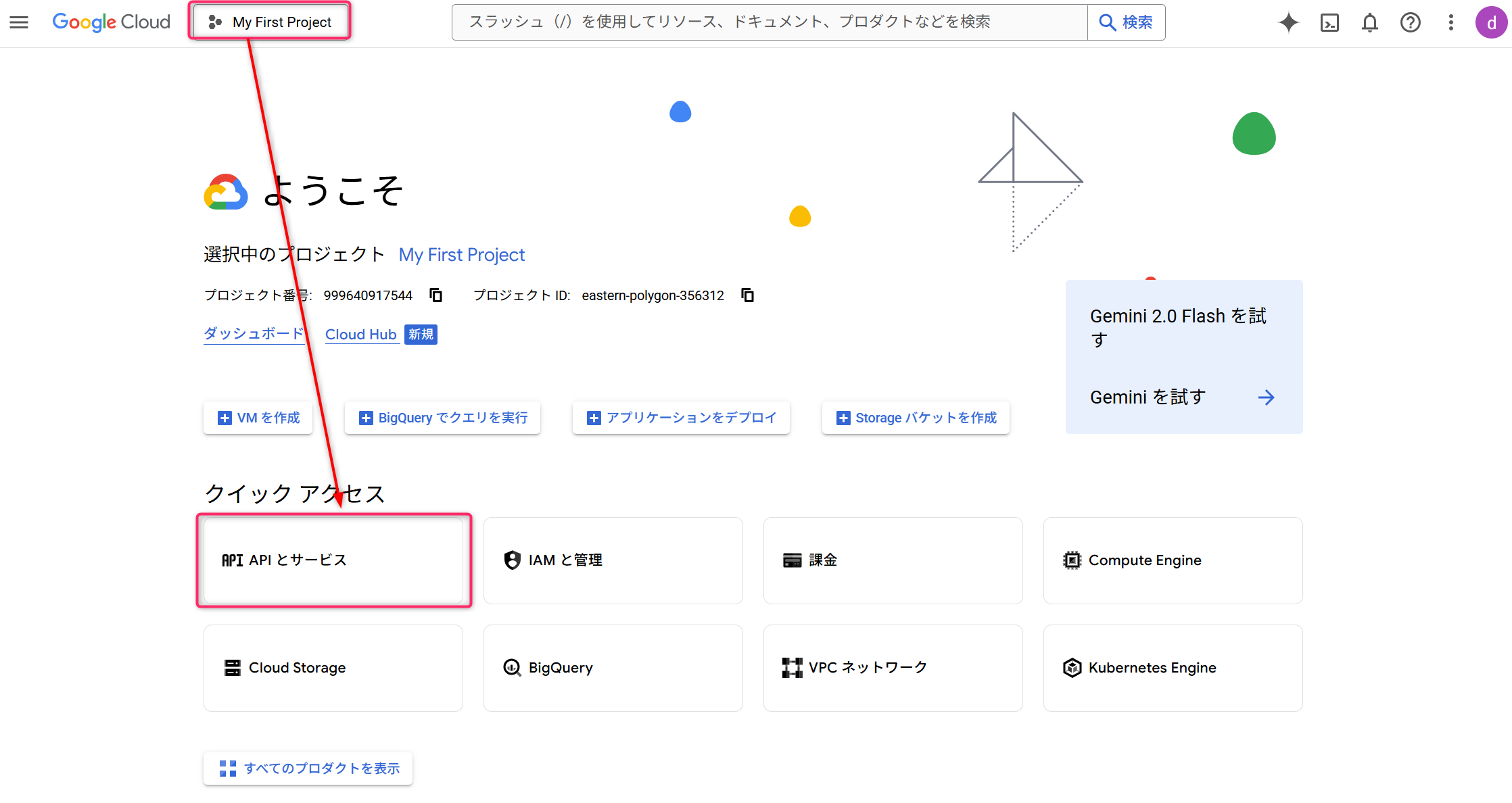Click the shield icon on IAM card

click(513, 560)
